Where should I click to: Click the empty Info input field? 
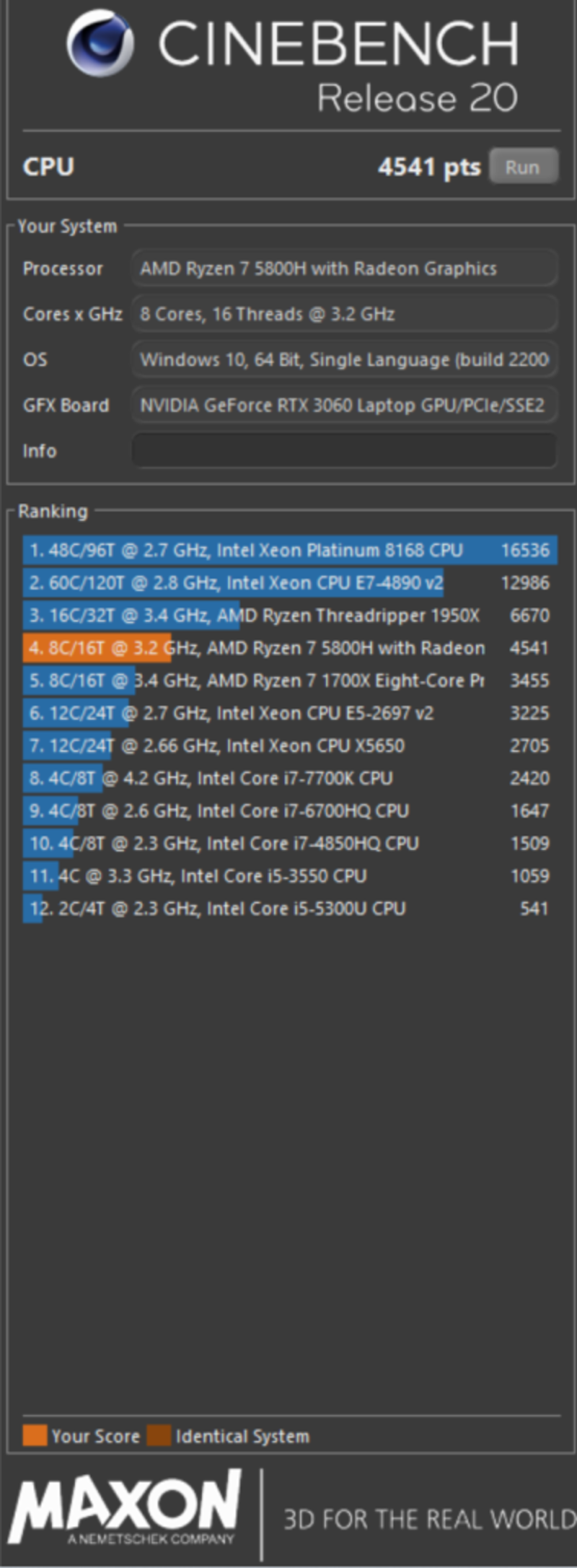[344, 450]
